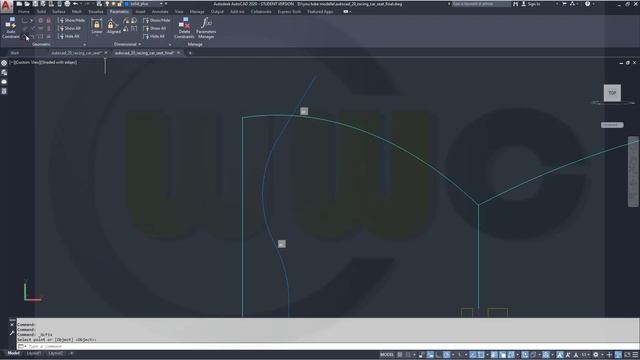Switch to the Annotate ribbon tab
The height and width of the screenshot is (360, 640).
coord(160,12)
